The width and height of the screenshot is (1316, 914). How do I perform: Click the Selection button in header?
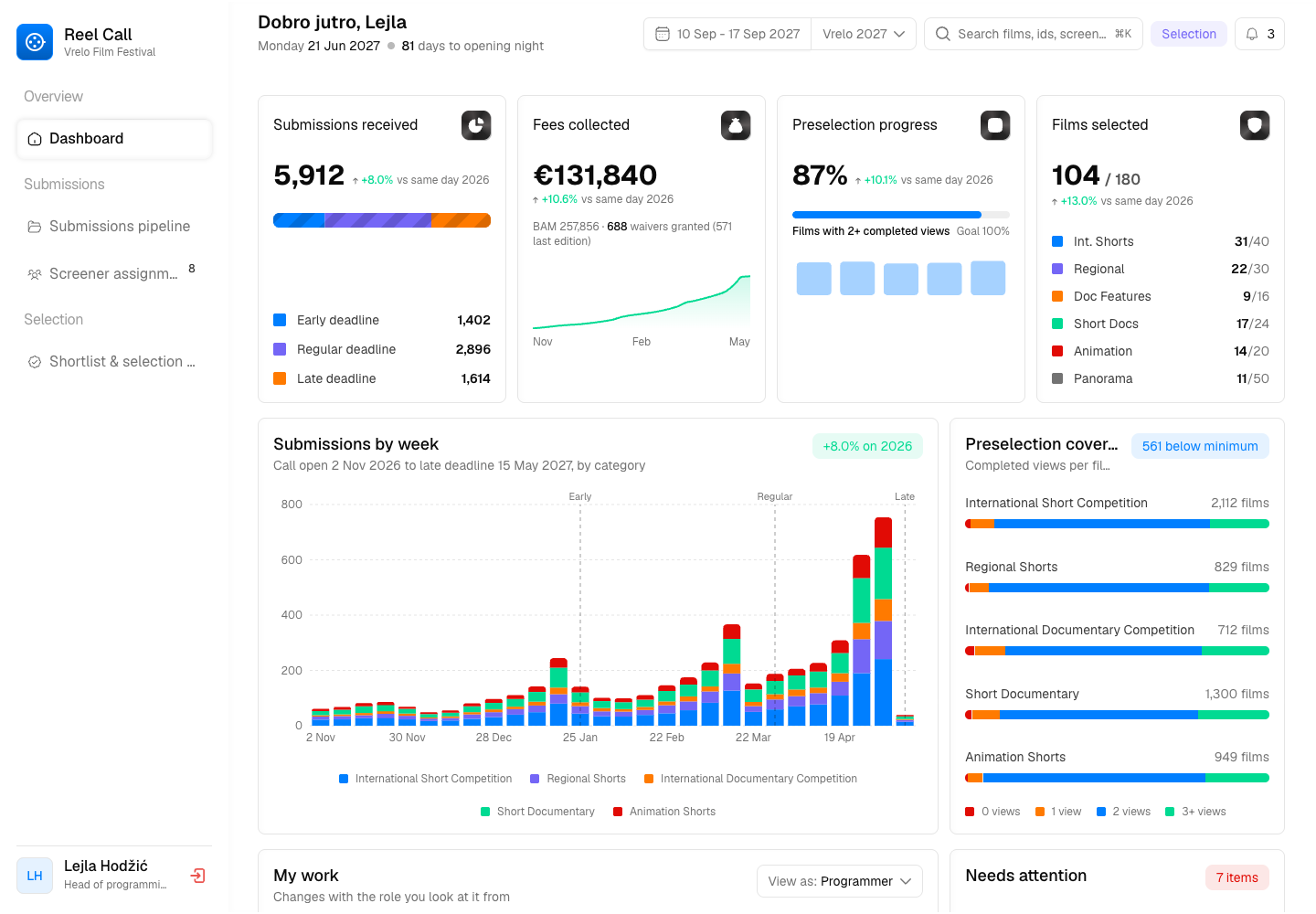point(1189,34)
